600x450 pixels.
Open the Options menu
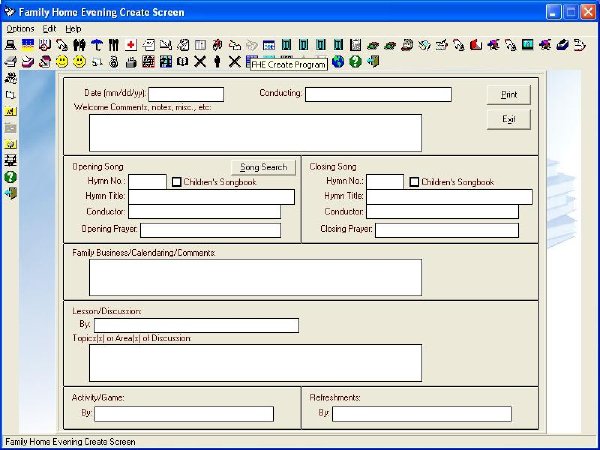click(x=20, y=29)
